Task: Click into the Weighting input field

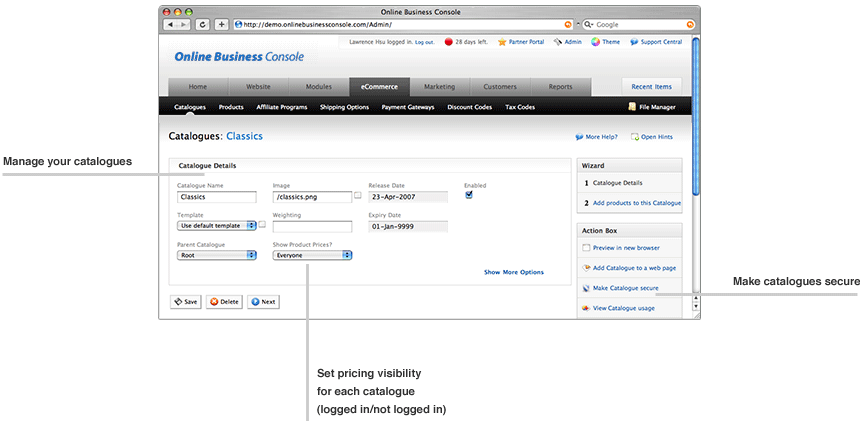Action: click(x=312, y=226)
